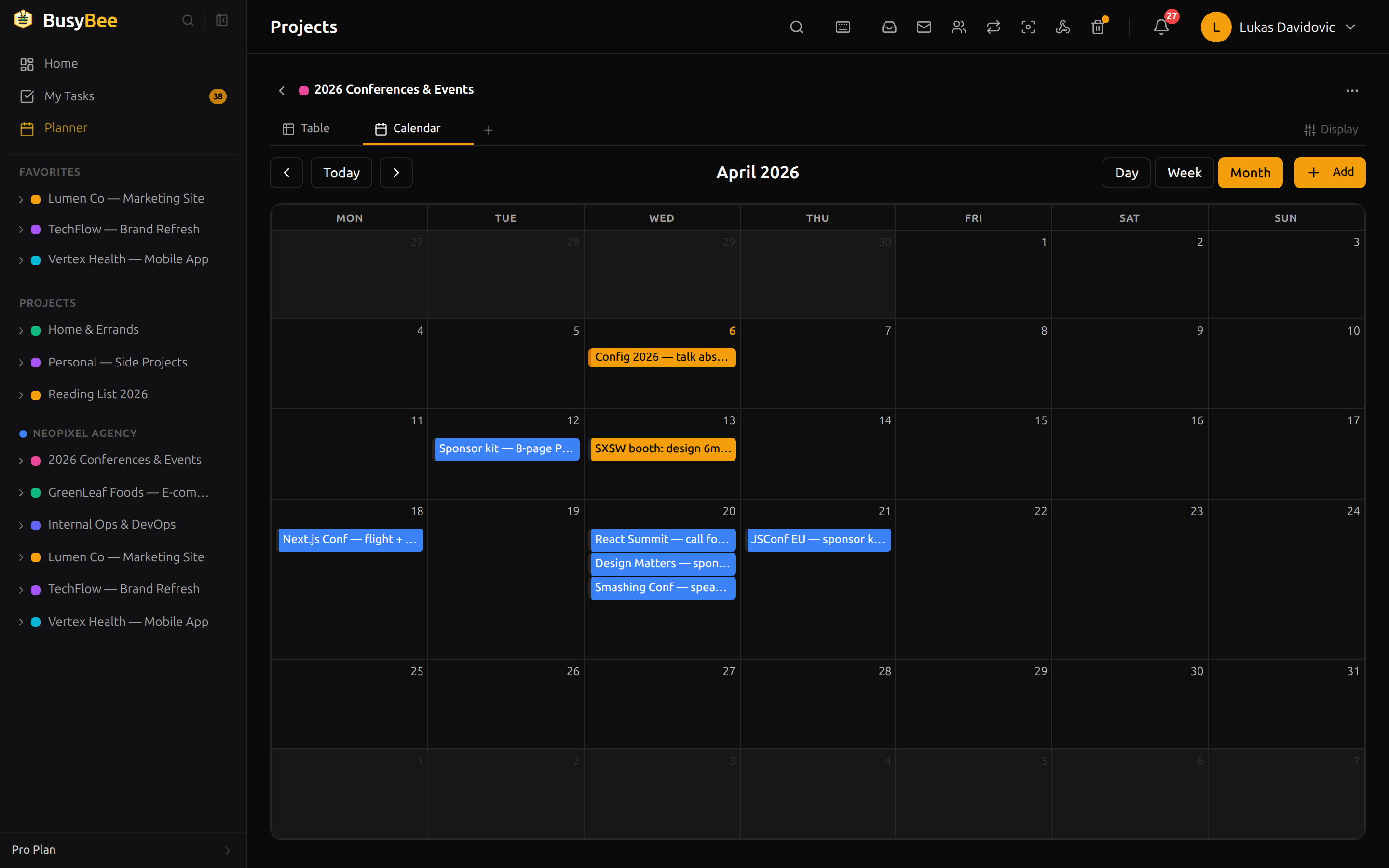Click the keyboard shortcuts icon
This screenshot has height=868, width=1389.
coord(843,27)
